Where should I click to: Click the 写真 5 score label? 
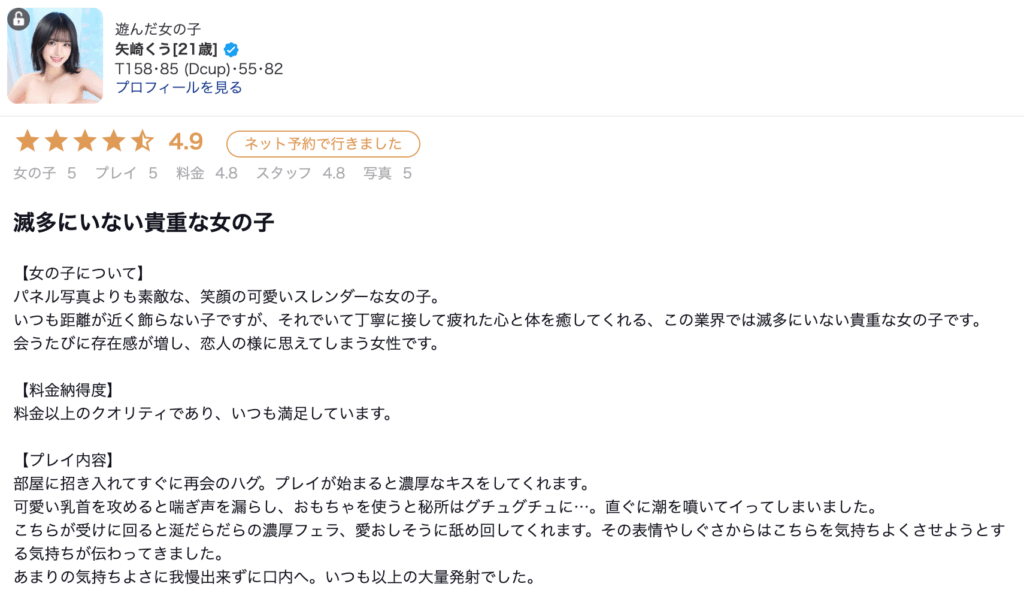387,173
